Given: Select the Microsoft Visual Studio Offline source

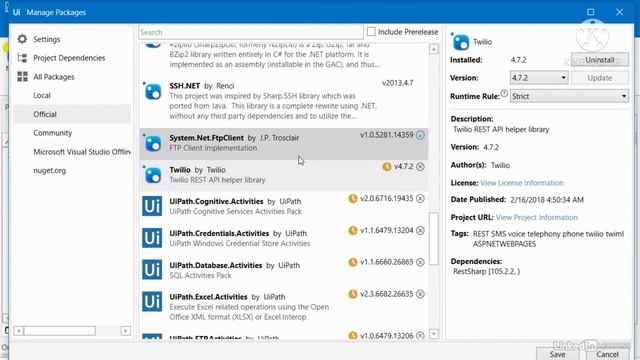Looking at the screenshot, I should pyautogui.click(x=82, y=152).
